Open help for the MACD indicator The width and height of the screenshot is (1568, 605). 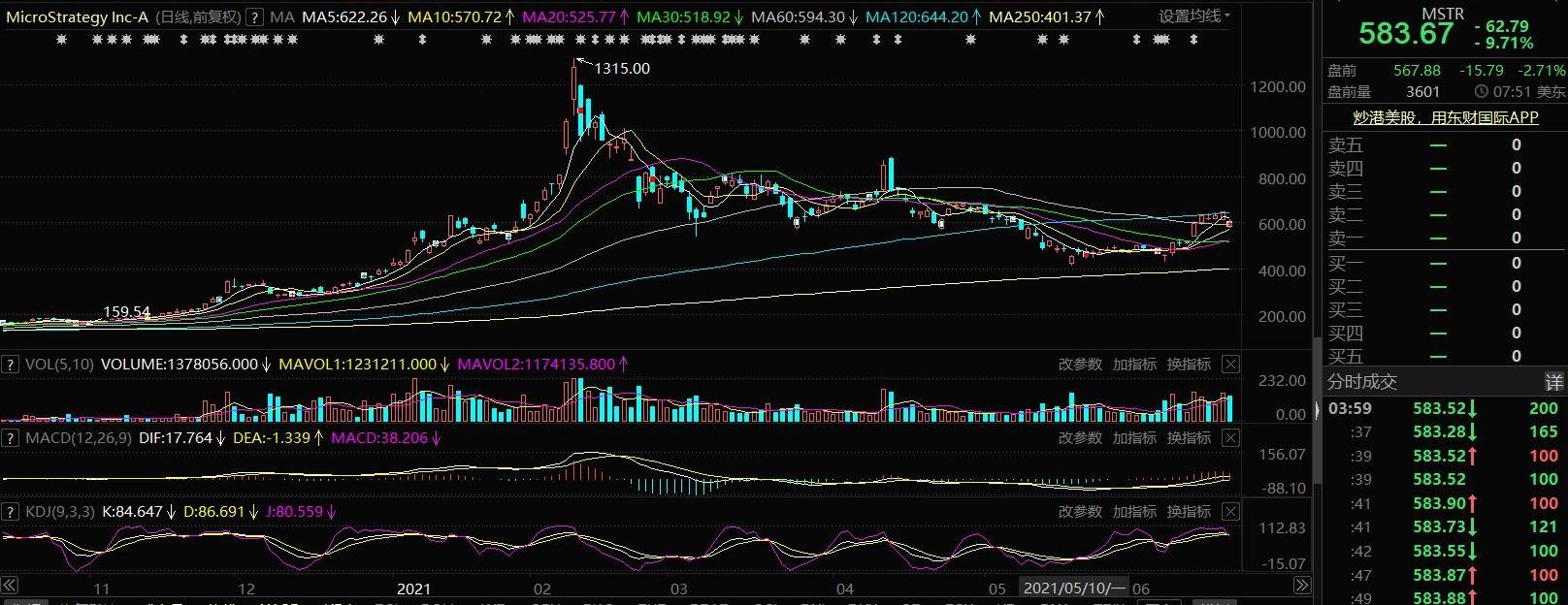tap(11, 438)
